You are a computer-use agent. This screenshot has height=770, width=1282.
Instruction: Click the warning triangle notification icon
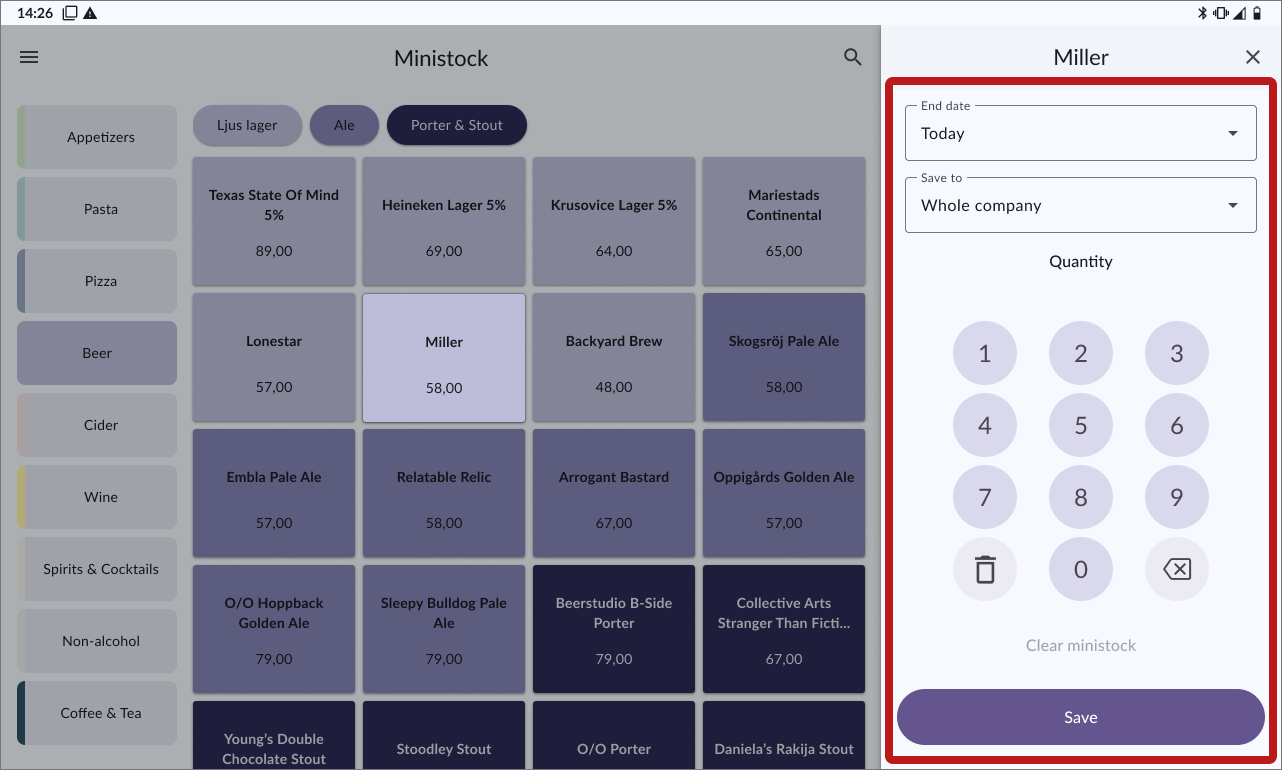90,13
